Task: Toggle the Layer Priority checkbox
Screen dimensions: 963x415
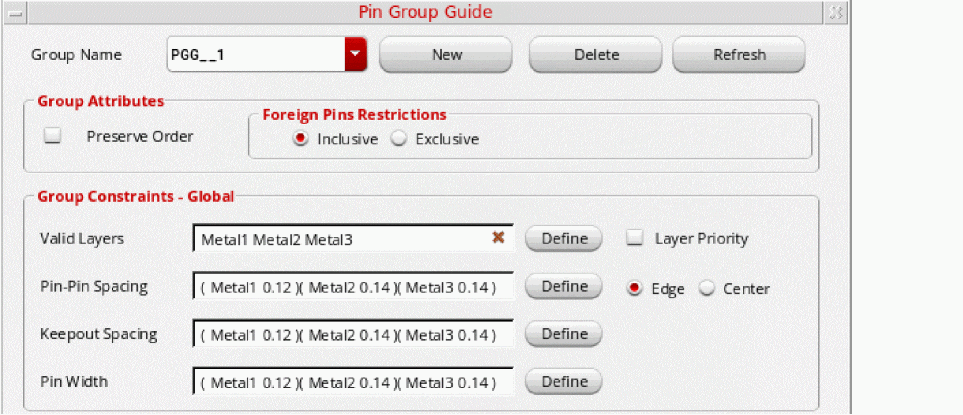Action: pos(634,238)
